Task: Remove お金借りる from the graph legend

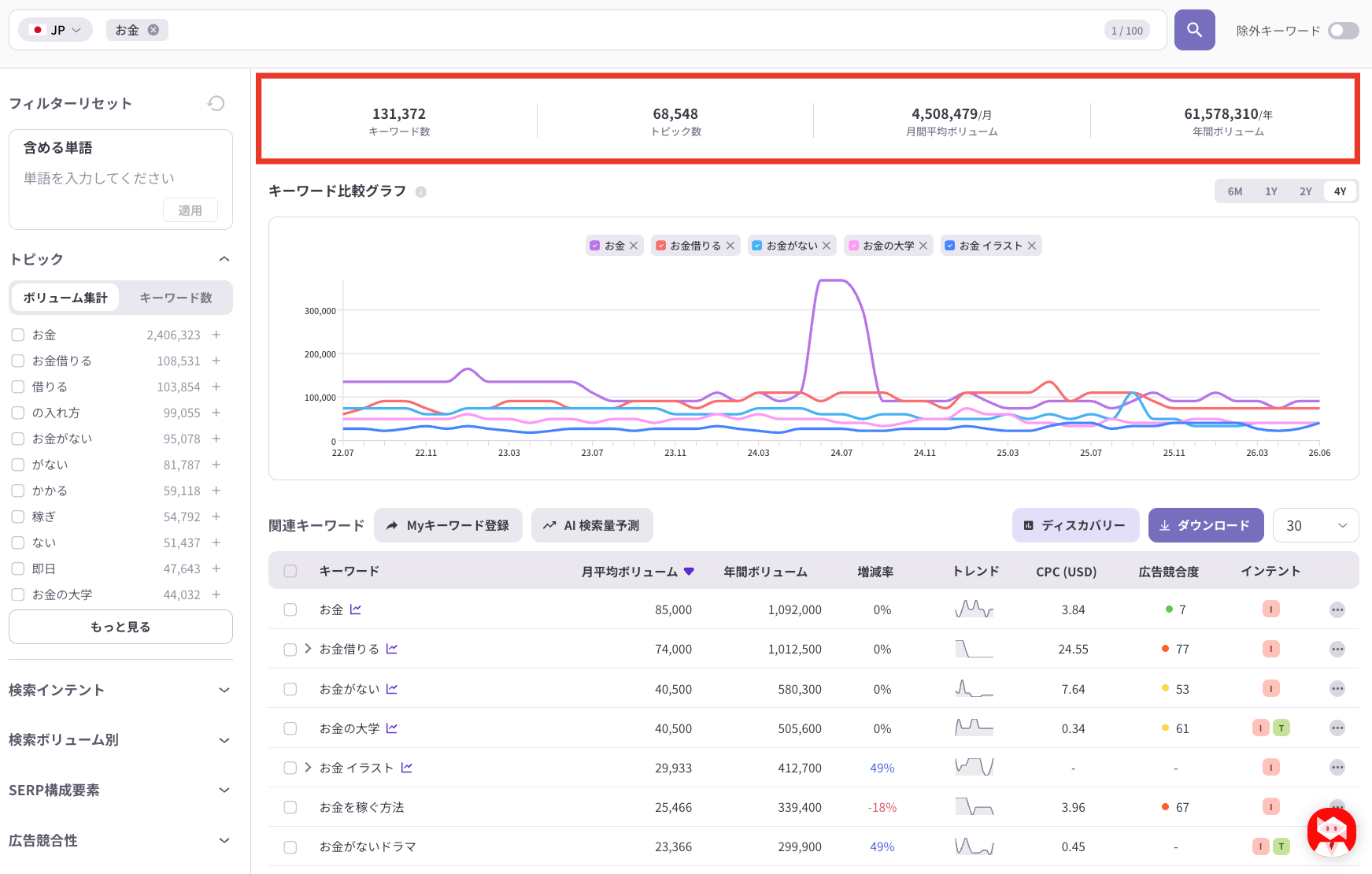Action: coord(730,246)
